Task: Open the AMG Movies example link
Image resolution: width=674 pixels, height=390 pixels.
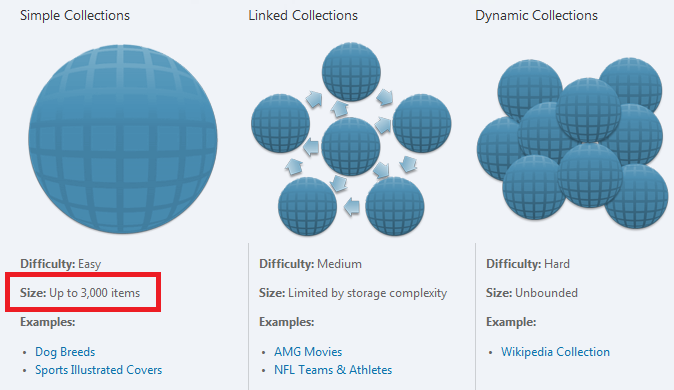Action: (308, 352)
